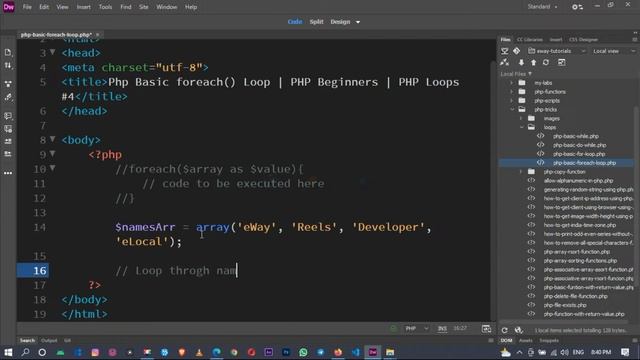Image resolution: width=640 pixels, height=360 pixels.
Task: Click the Git diamond icon in Files panel
Action: 516,51
